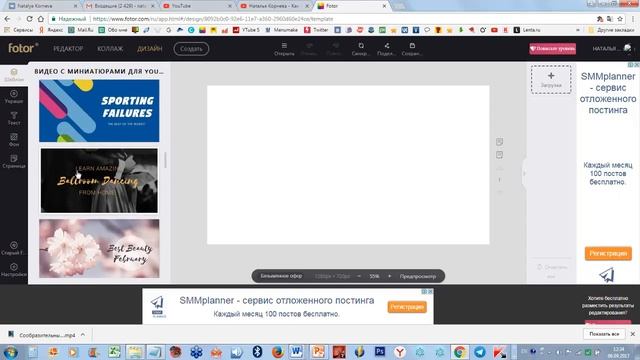
Task: Select the Sporting Failures template
Action: click(x=99, y=111)
